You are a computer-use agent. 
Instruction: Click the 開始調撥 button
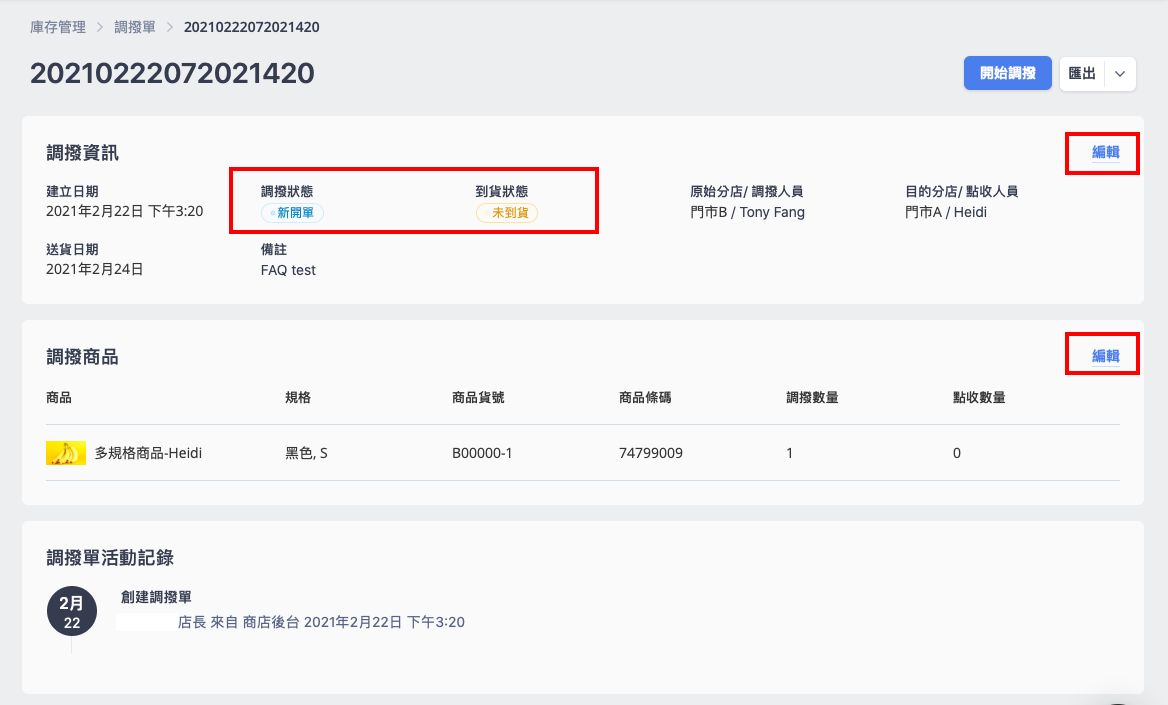click(1007, 73)
